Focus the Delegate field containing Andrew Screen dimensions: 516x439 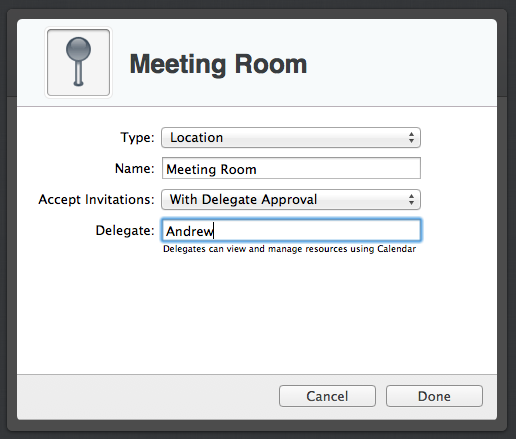(291, 230)
